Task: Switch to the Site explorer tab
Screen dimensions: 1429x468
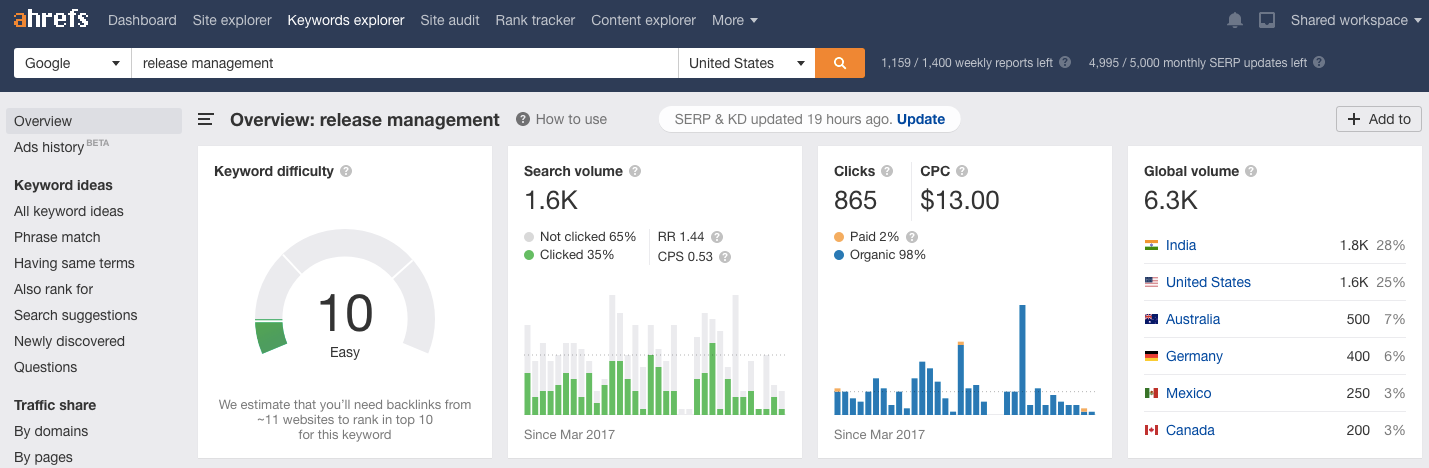Action: coord(232,20)
